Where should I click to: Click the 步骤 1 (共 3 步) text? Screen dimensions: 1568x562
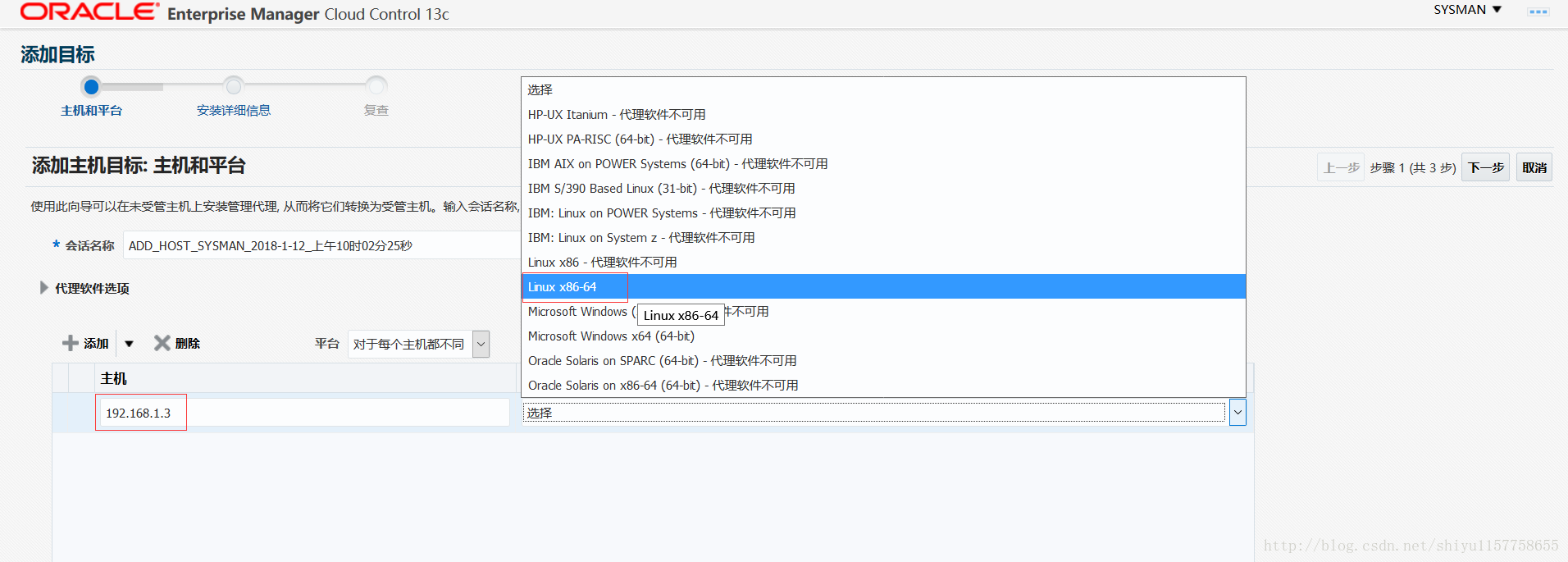(1412, 167)
